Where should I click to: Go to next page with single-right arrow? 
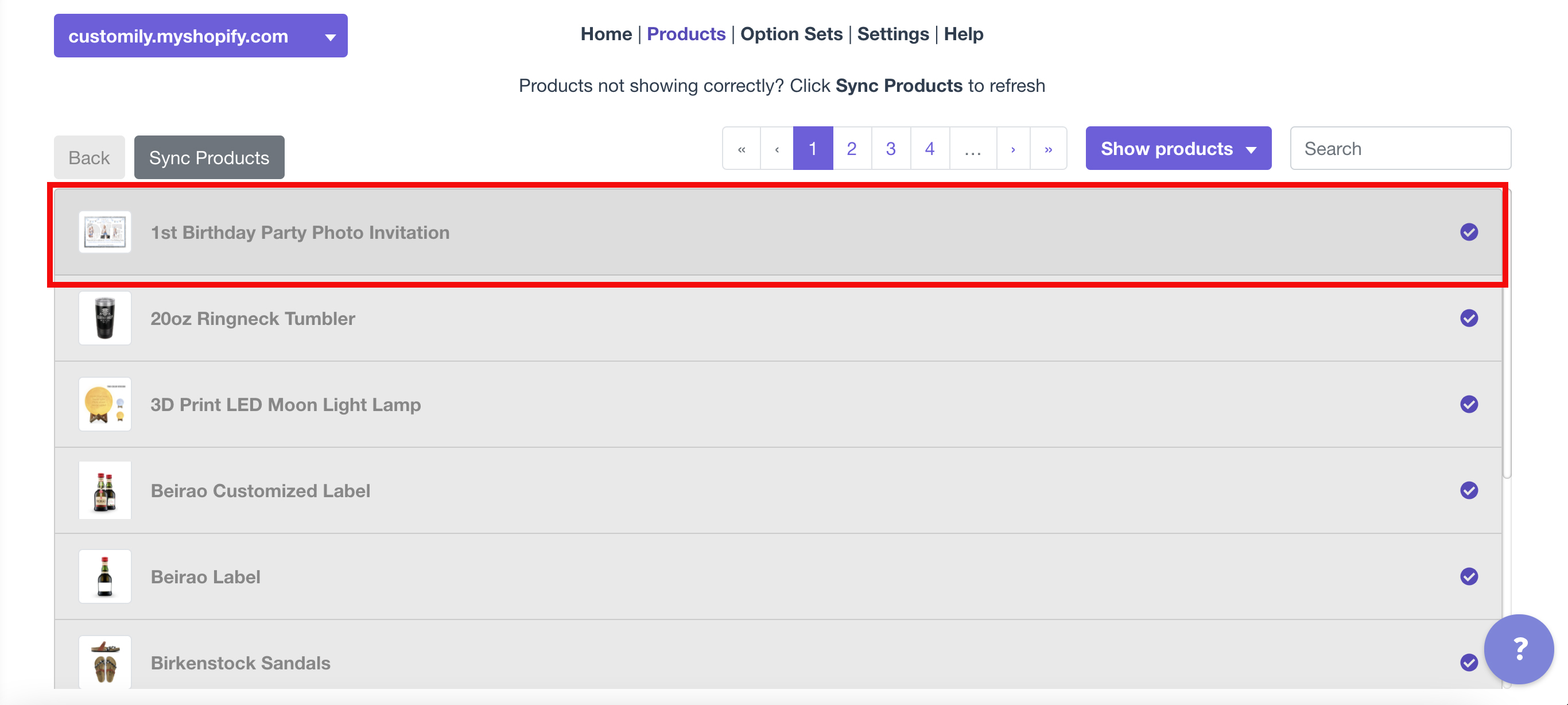click(1013, 149)
